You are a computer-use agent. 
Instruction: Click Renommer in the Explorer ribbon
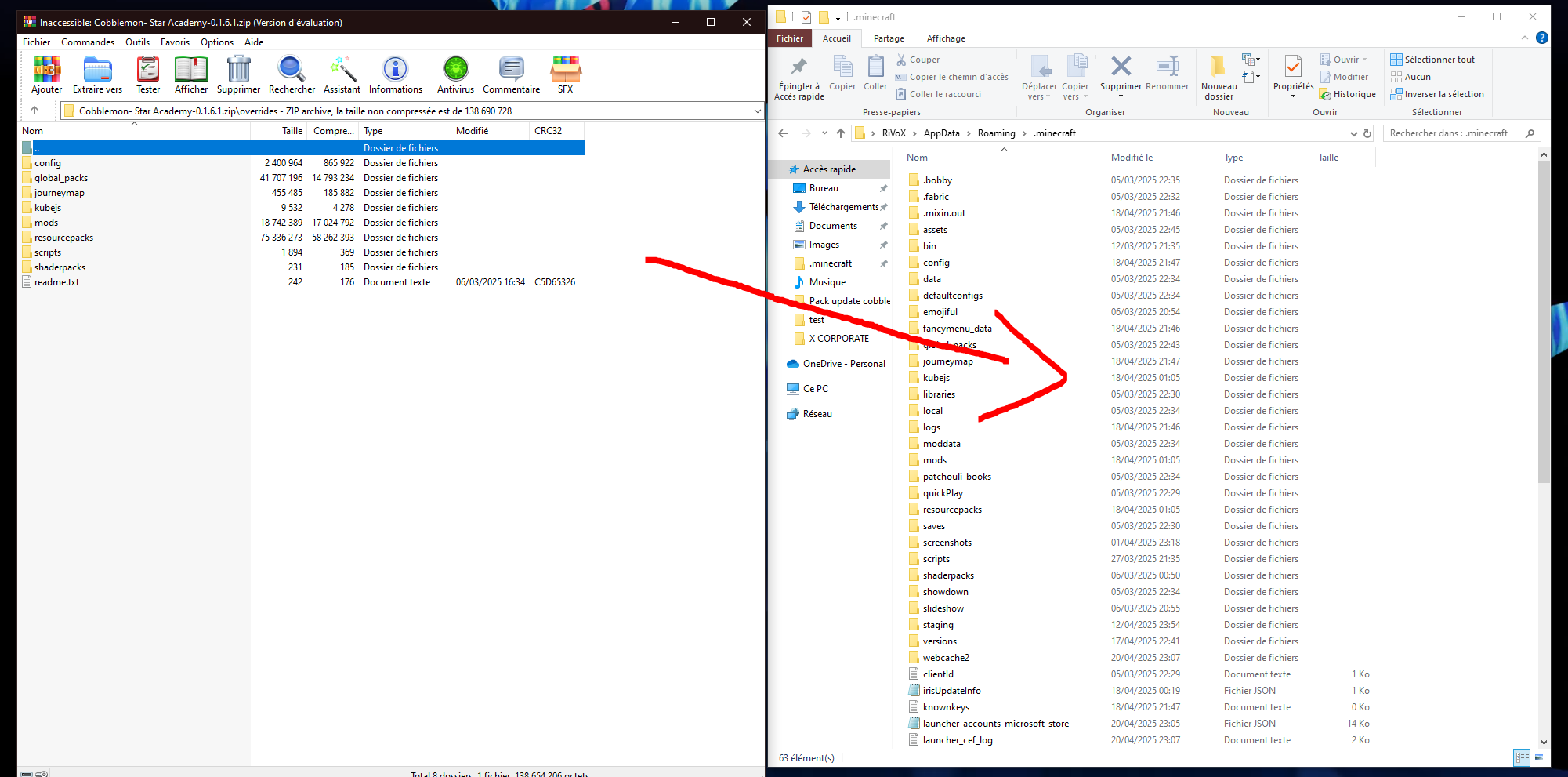pos(1167,73)
